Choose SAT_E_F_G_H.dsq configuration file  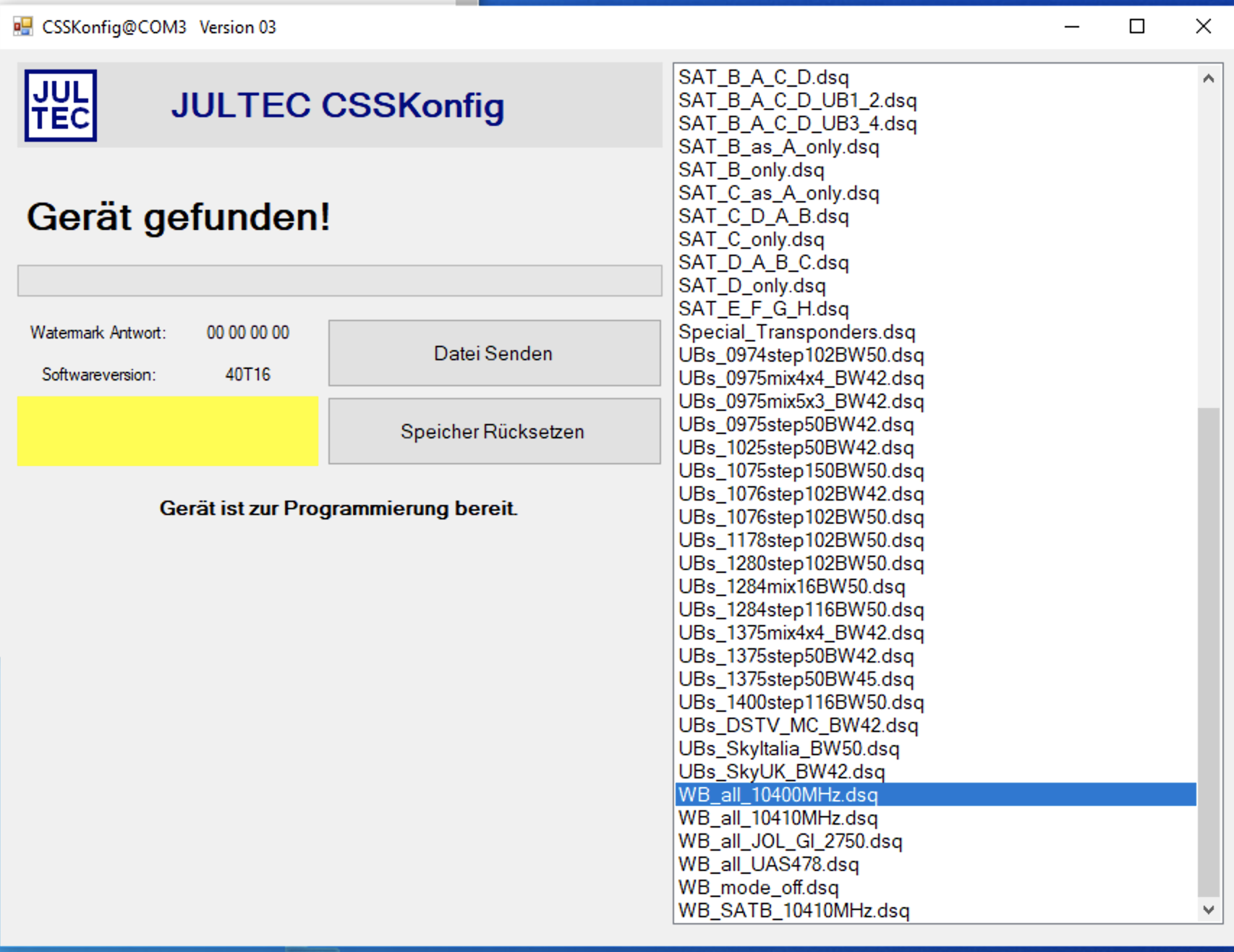click(763, 309)
